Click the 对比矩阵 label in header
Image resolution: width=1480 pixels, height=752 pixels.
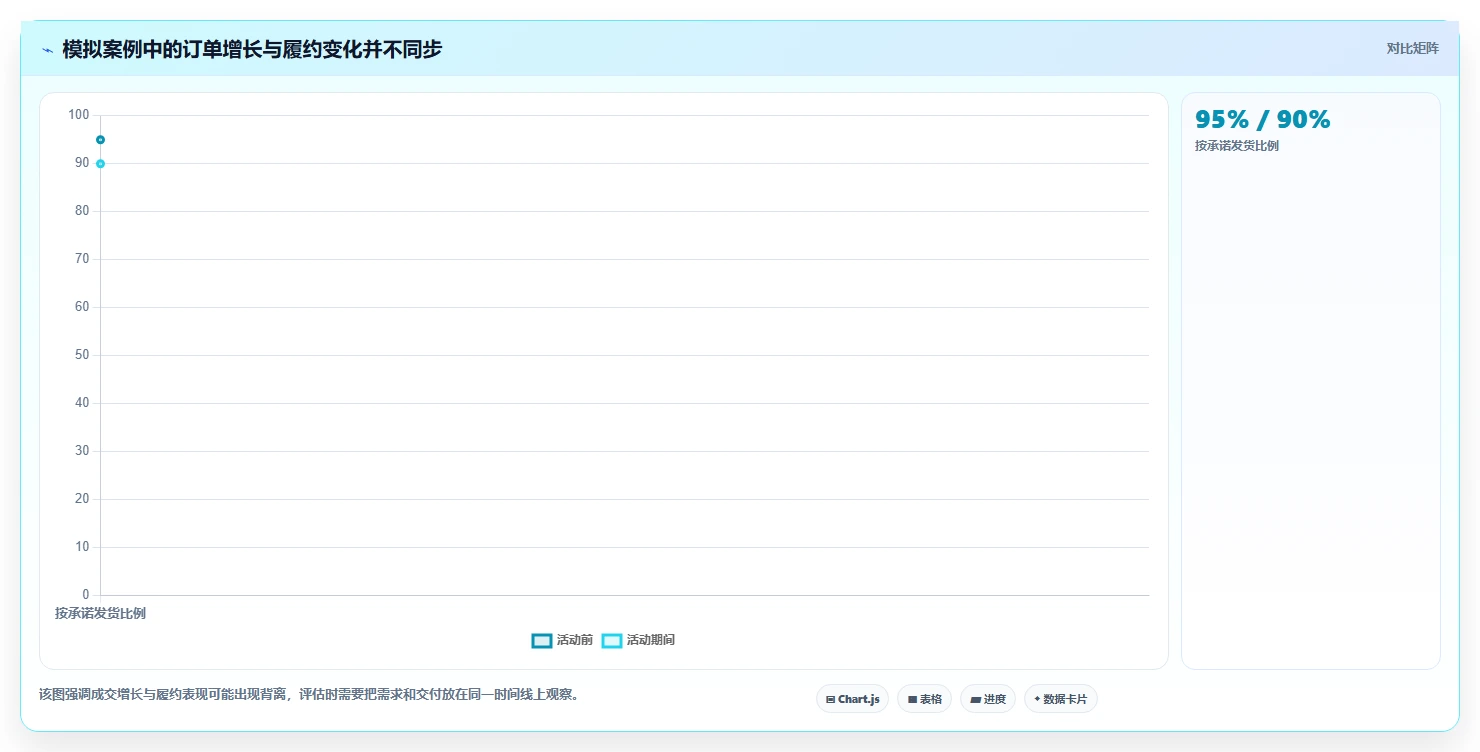pyautogui.click(x=1412, y=49)
